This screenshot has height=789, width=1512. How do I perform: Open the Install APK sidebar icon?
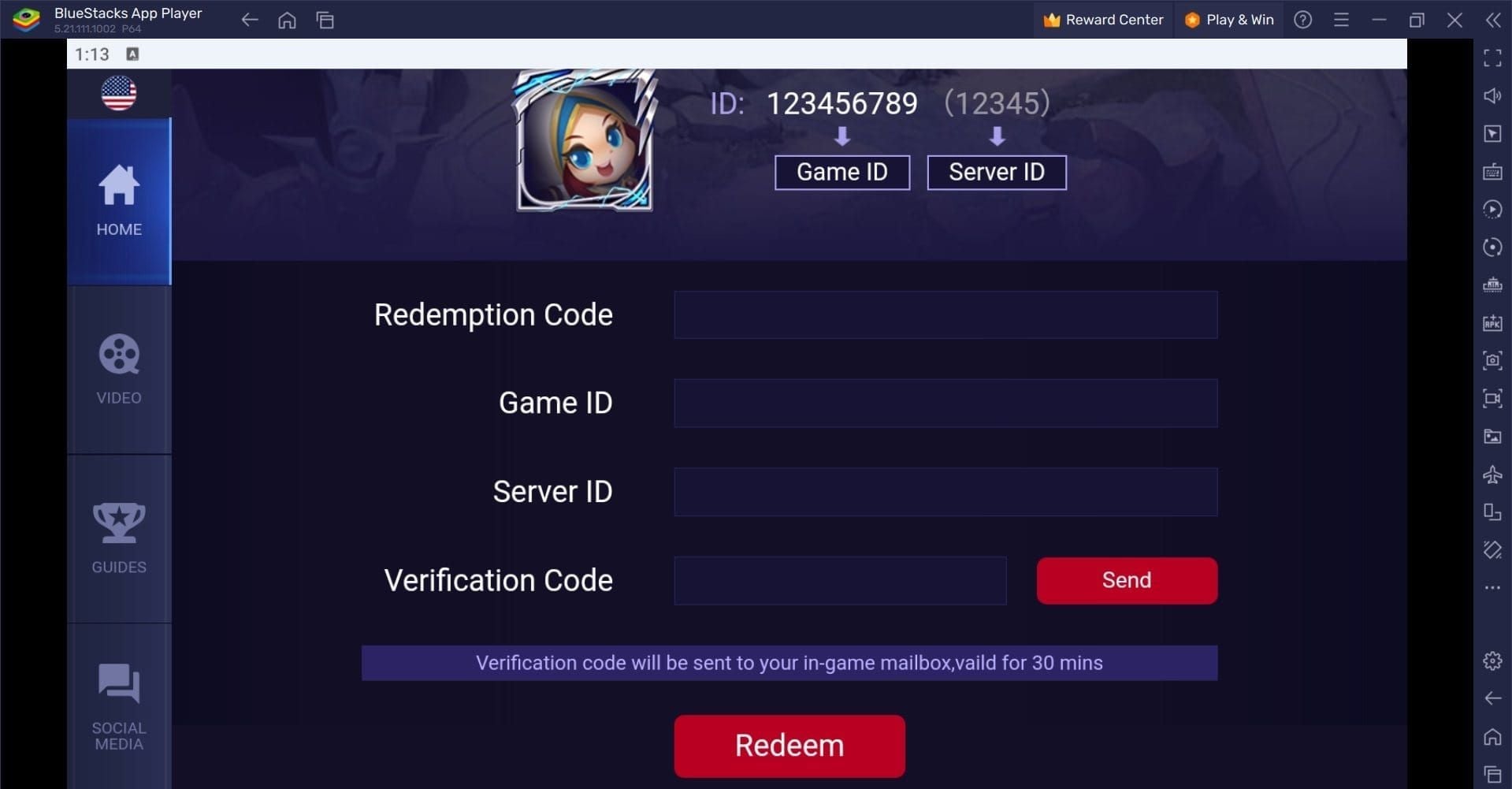(x=1492, y=322)
